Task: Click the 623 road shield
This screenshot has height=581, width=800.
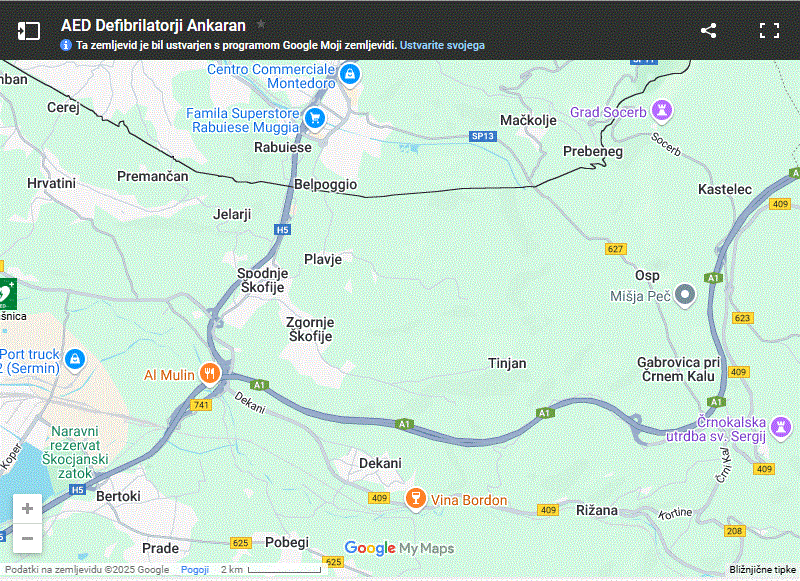Action: (742, 318)
